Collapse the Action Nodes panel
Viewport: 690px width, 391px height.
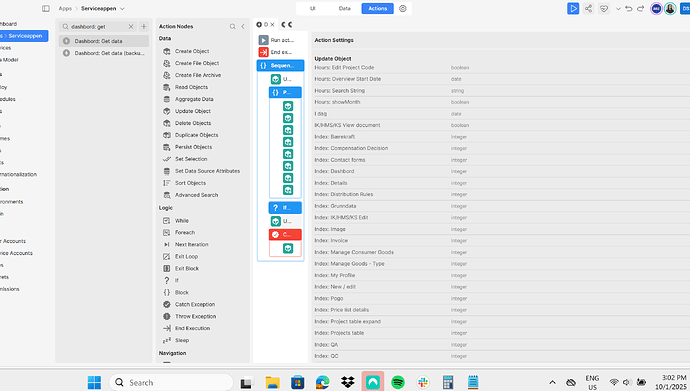pos(243,26)
